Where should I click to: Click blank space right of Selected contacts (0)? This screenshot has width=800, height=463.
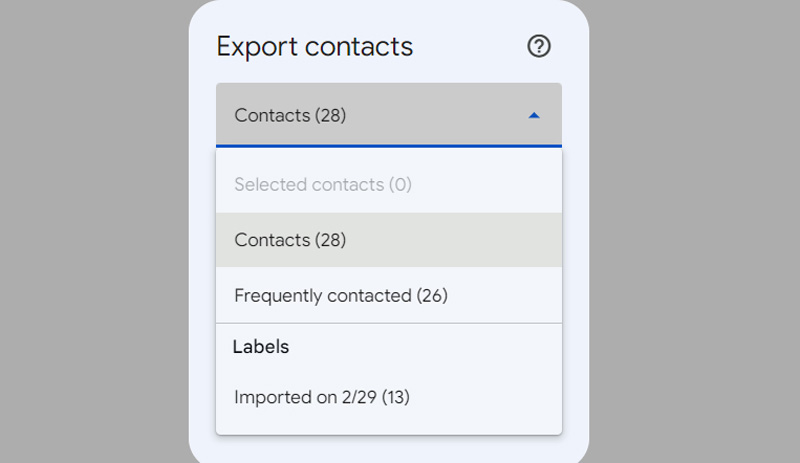point(485,184)
